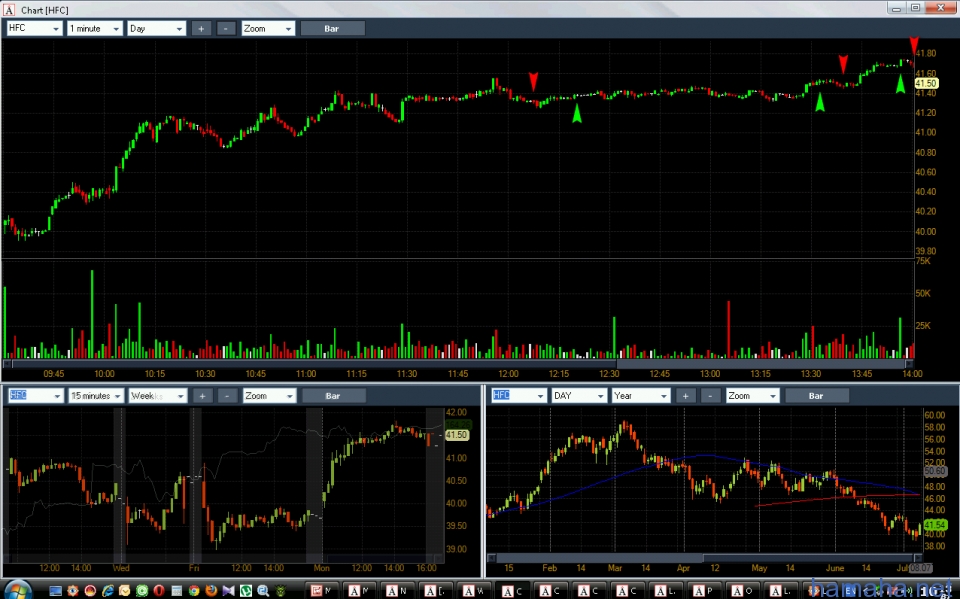This screenshot has height=599, width=960.
Task: Click the plus button in the daily chart toolbar
Action: (x=685, y=396)
